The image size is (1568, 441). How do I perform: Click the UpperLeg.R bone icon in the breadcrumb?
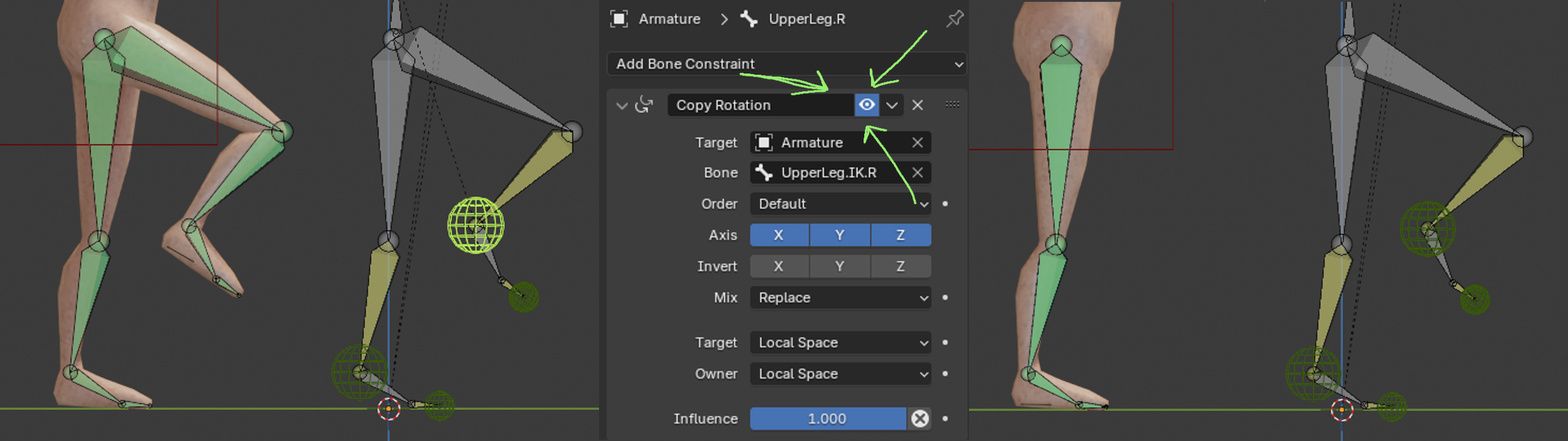(748, 19)
